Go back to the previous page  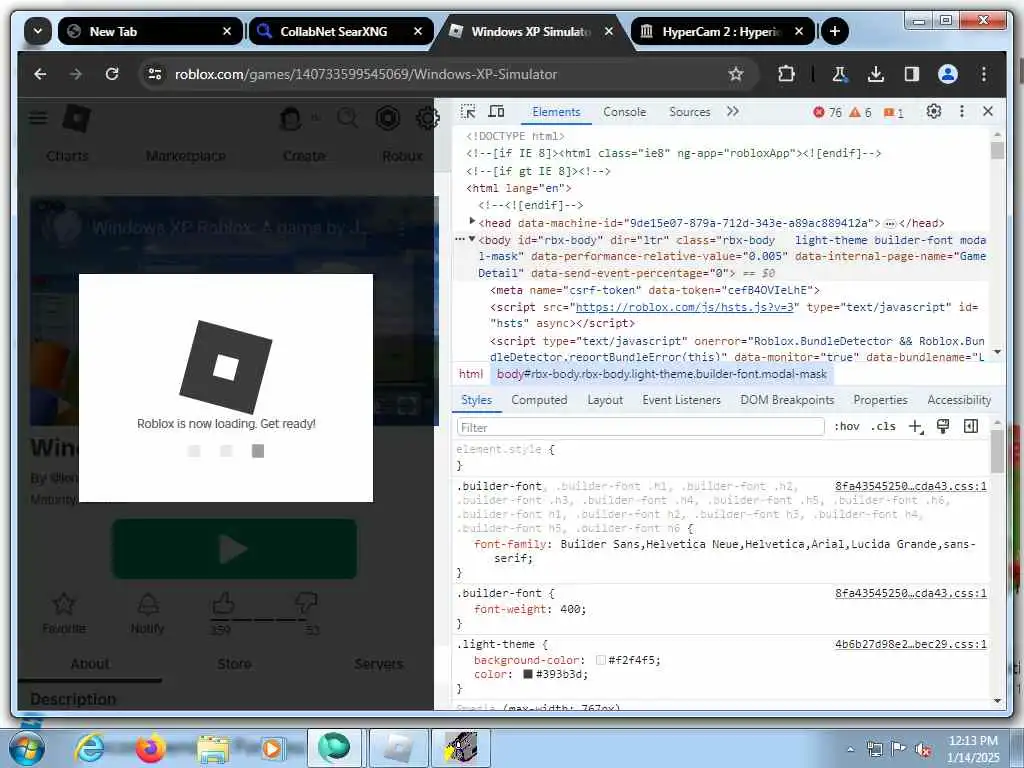coord(40,74)
